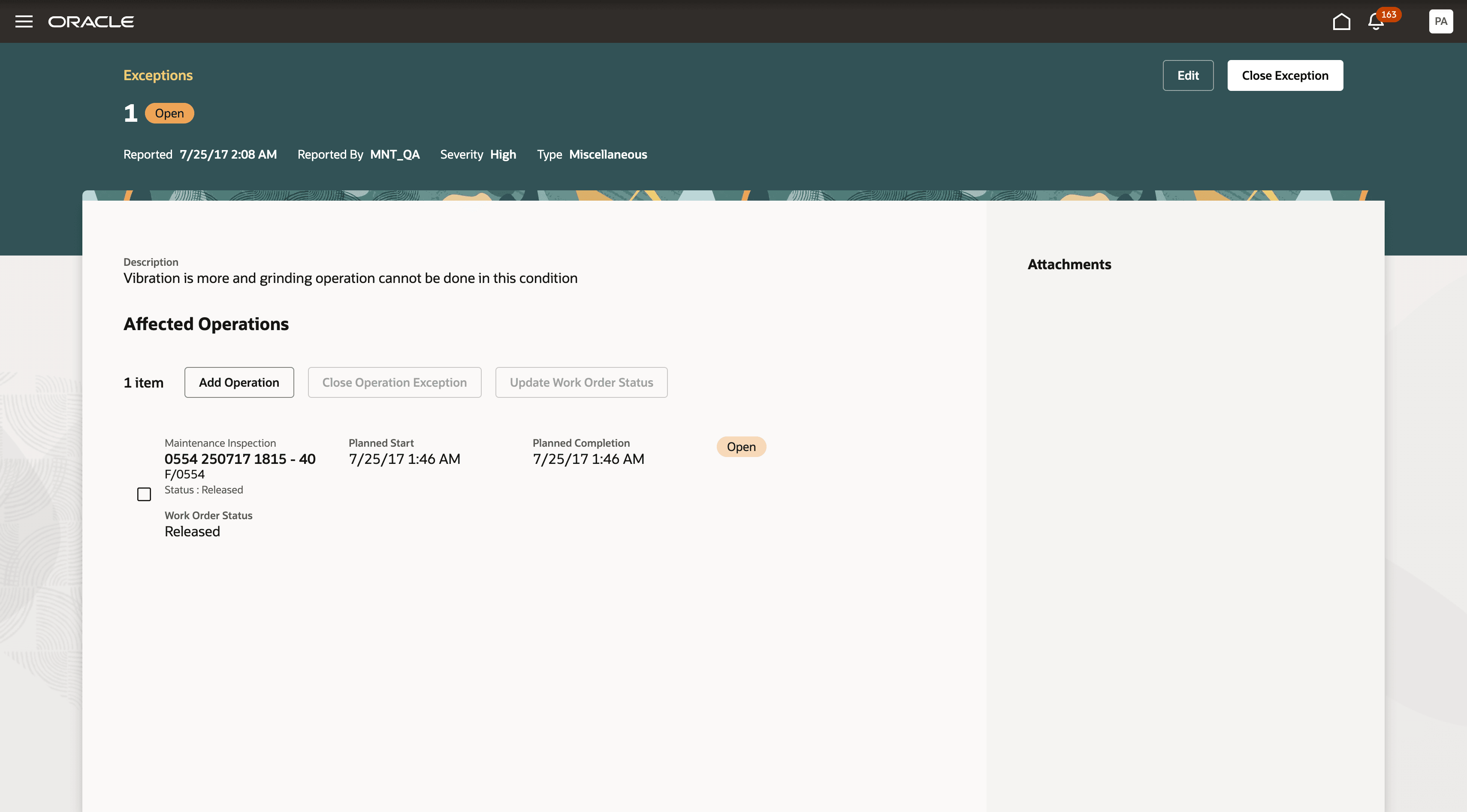Return to Exceptions via the breadcrumb link
Image resolution: width=1467 pixels, height=812 pixels.
coord(158,75)
